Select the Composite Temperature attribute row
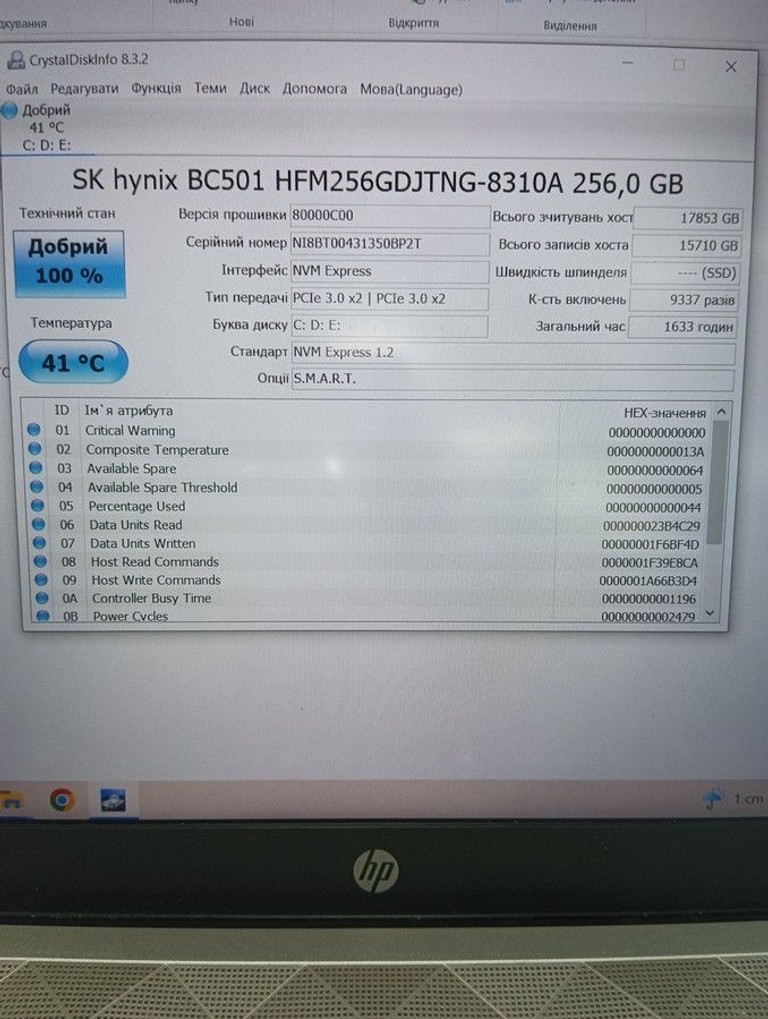The image size is (768, 1019). 367,450
